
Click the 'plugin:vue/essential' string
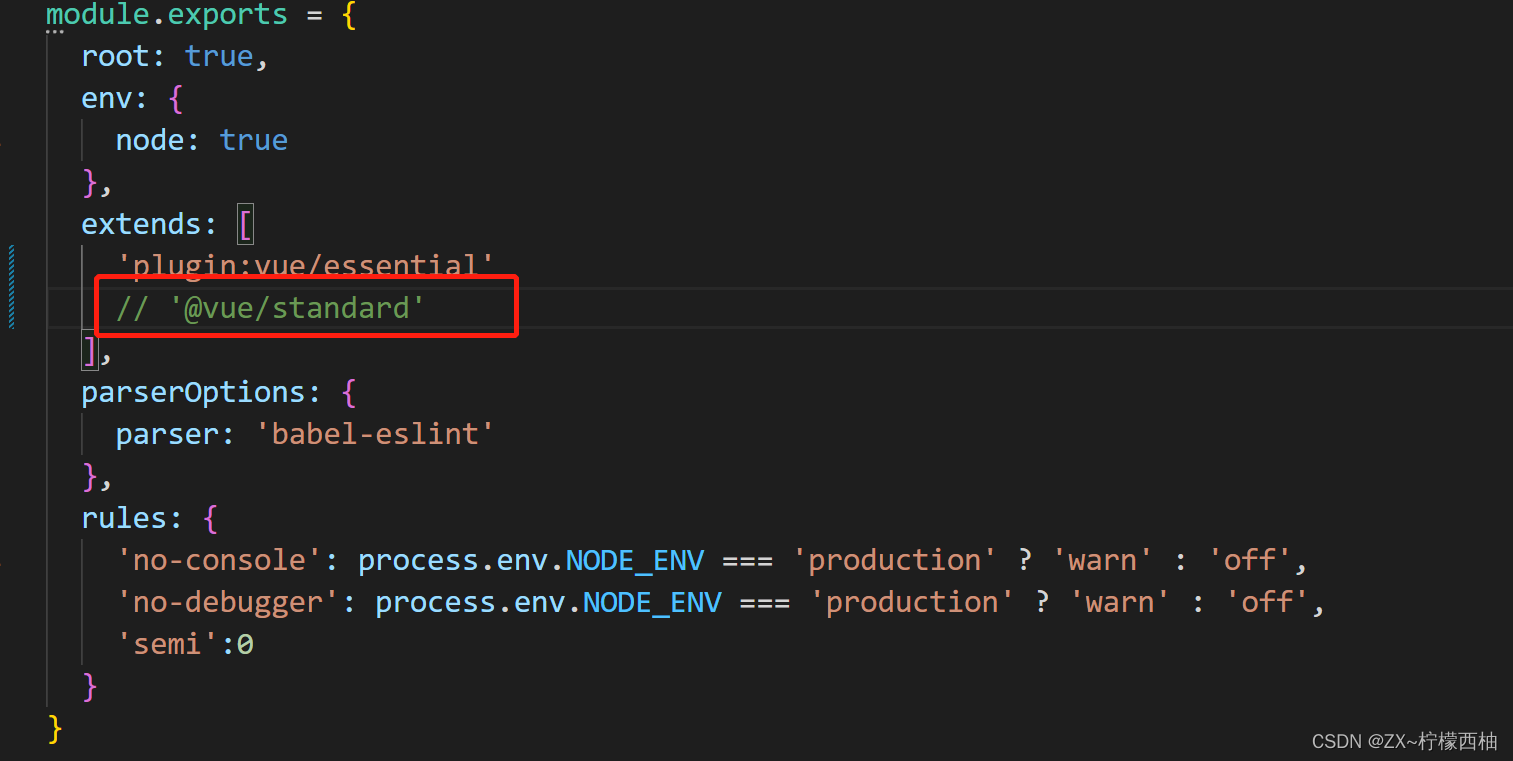(306, 265)
